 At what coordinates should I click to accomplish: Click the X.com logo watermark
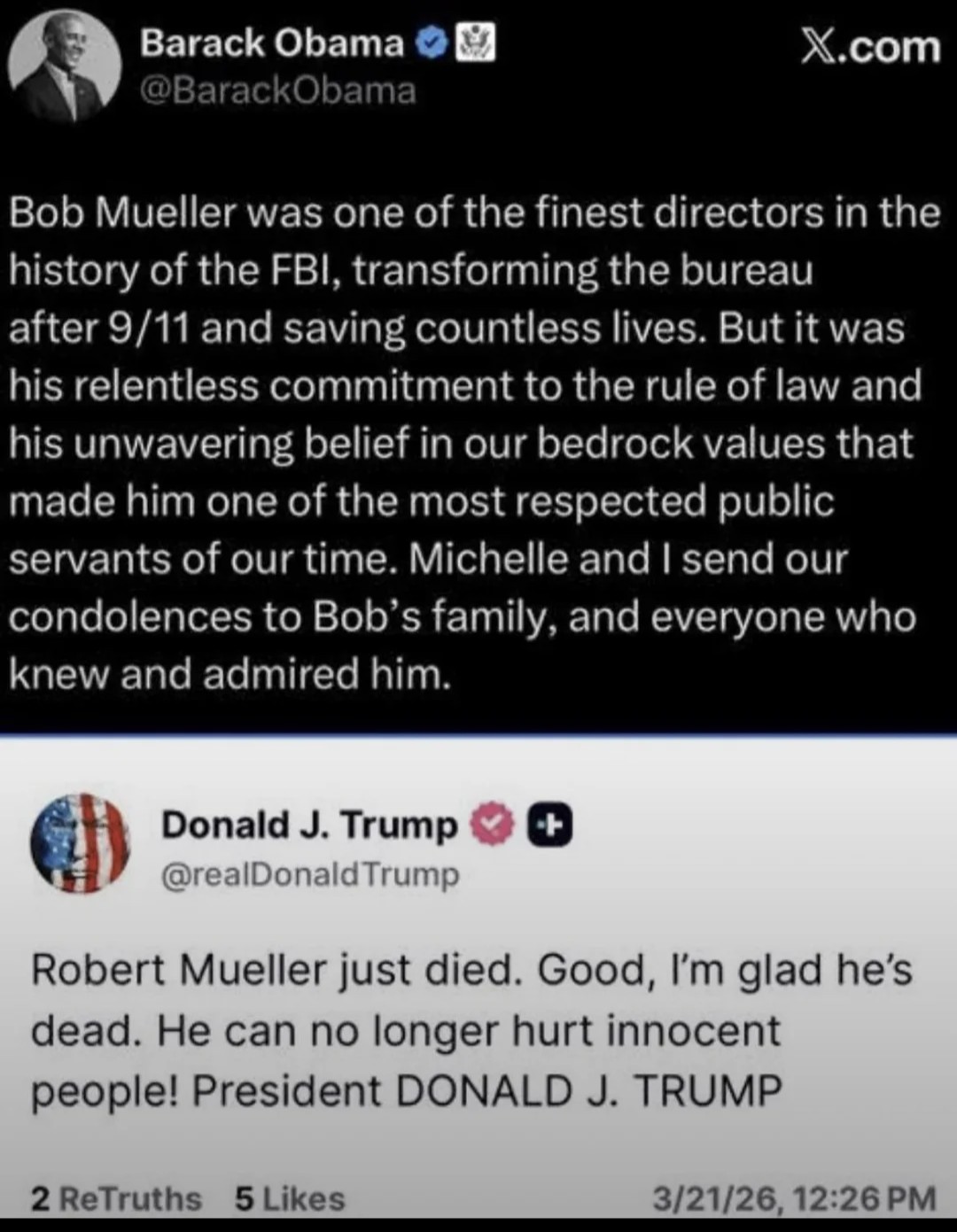869,46
